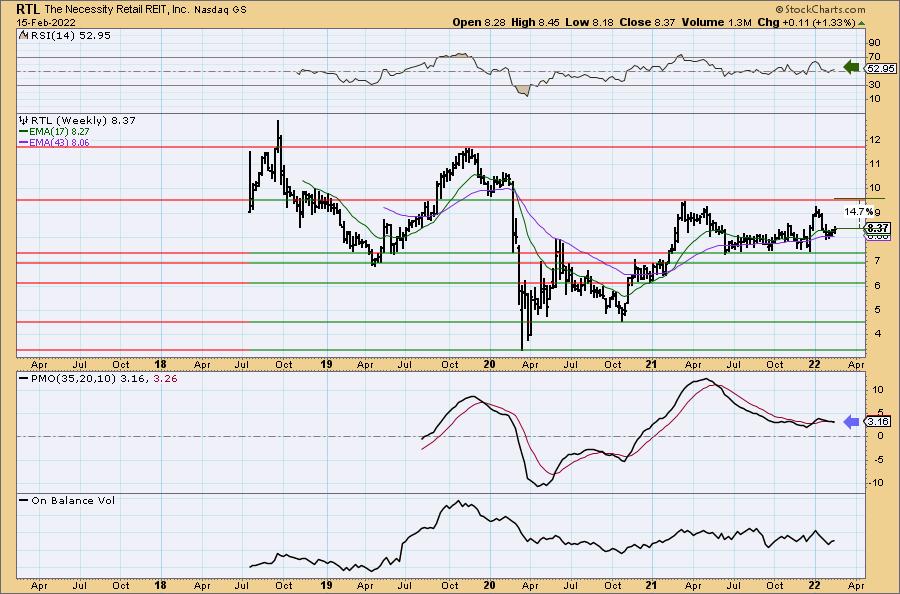The width and height of the screenshot is (900, 594).
Task: Click the 3.16 value tag on PMO axis
Action: tap(878, 422)
